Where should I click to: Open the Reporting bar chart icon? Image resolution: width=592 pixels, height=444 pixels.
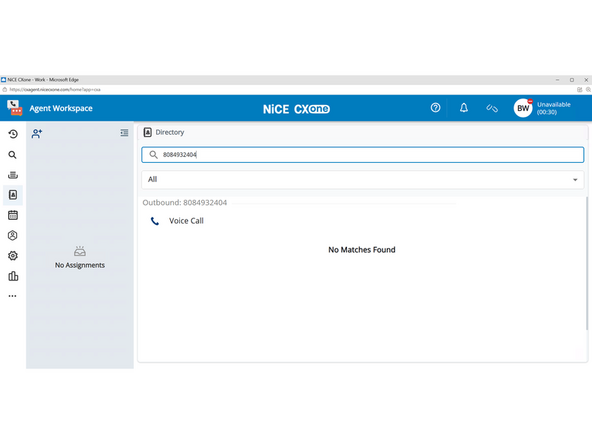pos(13,276)
